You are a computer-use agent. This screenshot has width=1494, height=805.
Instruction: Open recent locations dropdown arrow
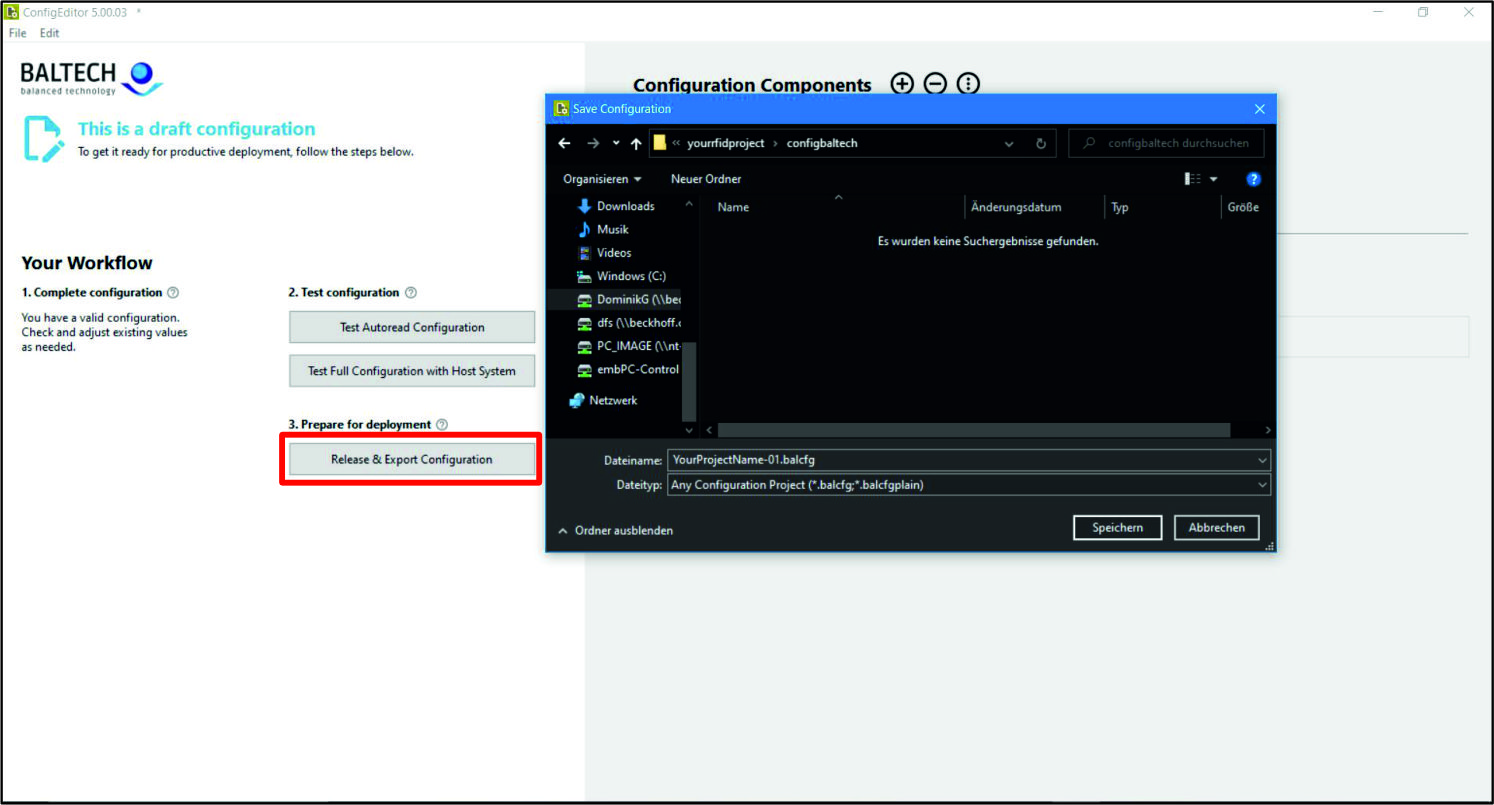tap(616, 143)
